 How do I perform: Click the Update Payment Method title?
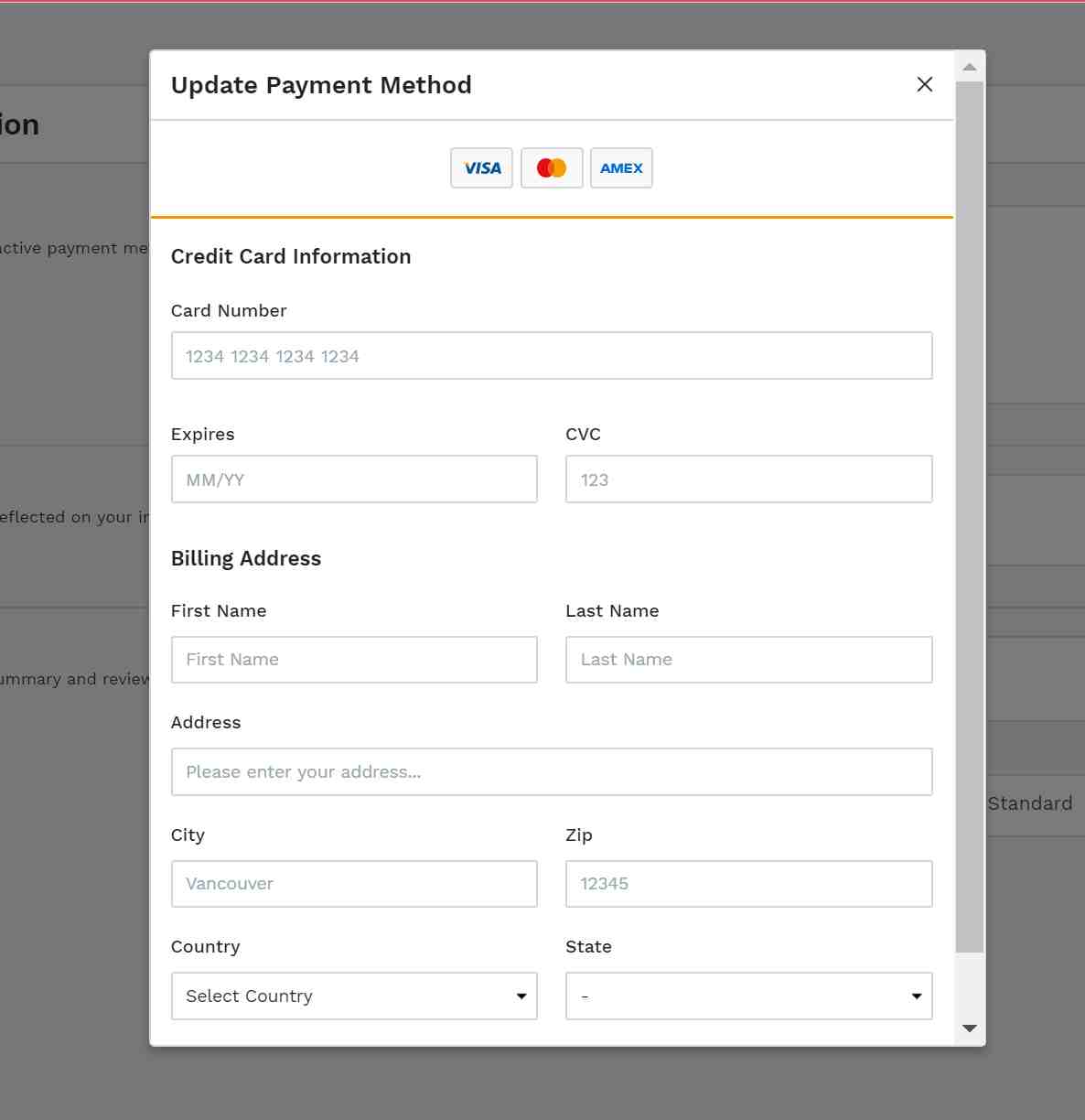point(321,85)
